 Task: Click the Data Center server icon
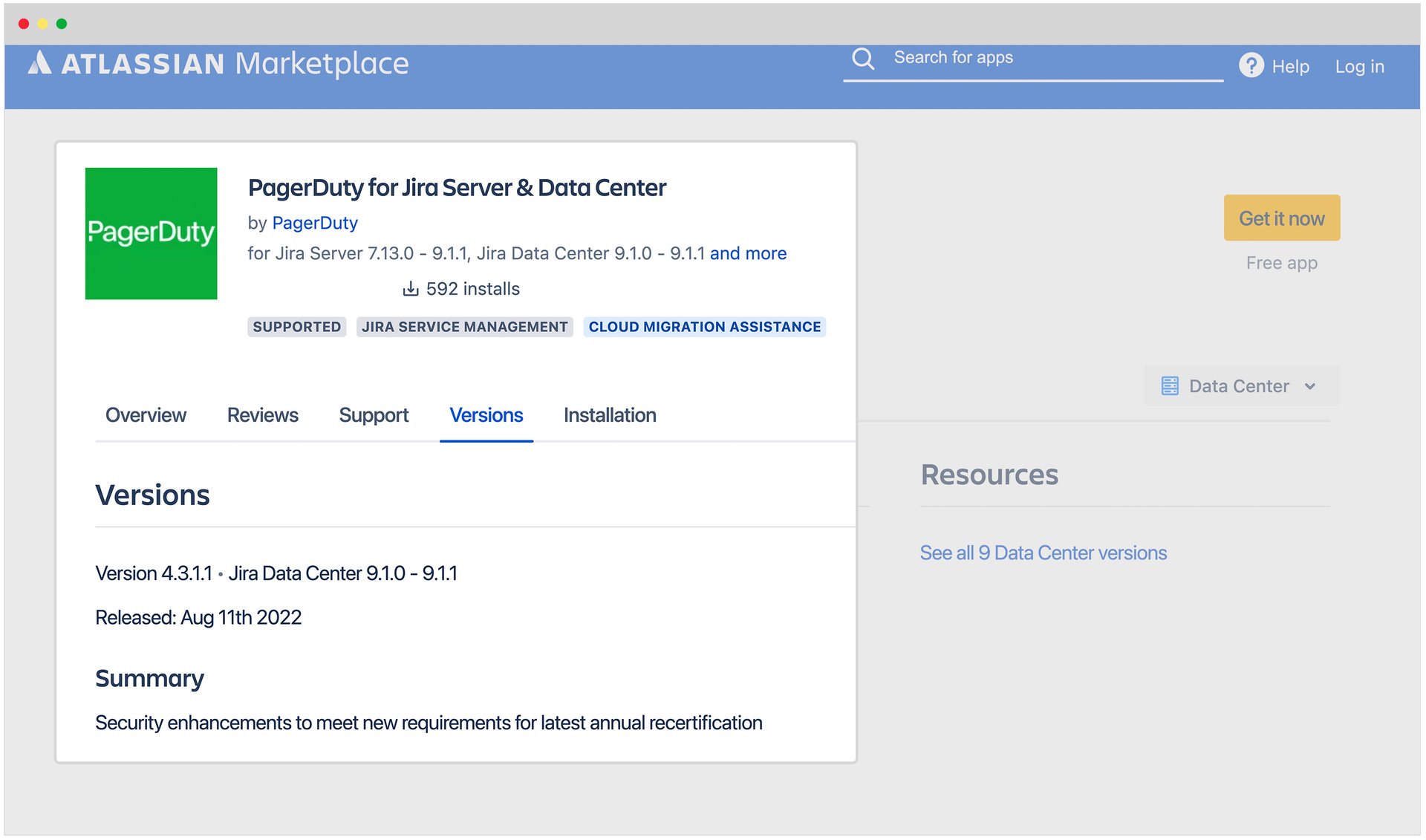[x=1170, y=386]
